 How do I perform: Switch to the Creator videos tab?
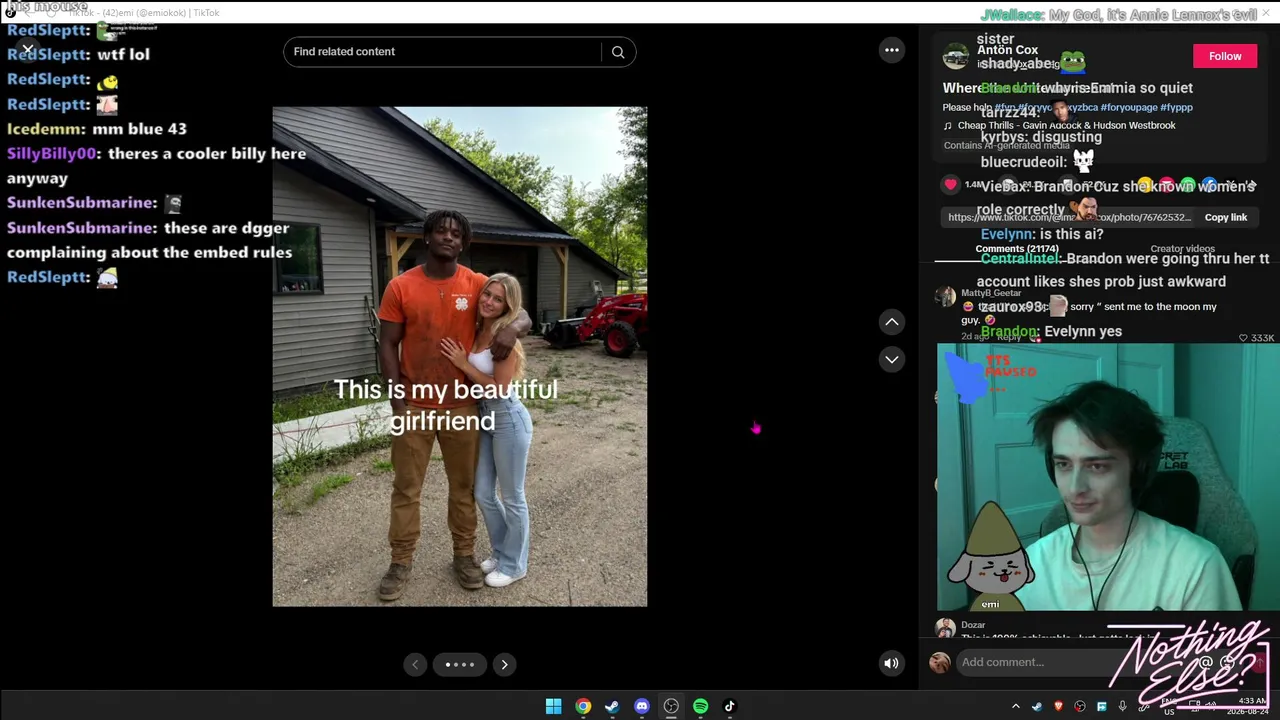click(1182, 249)
